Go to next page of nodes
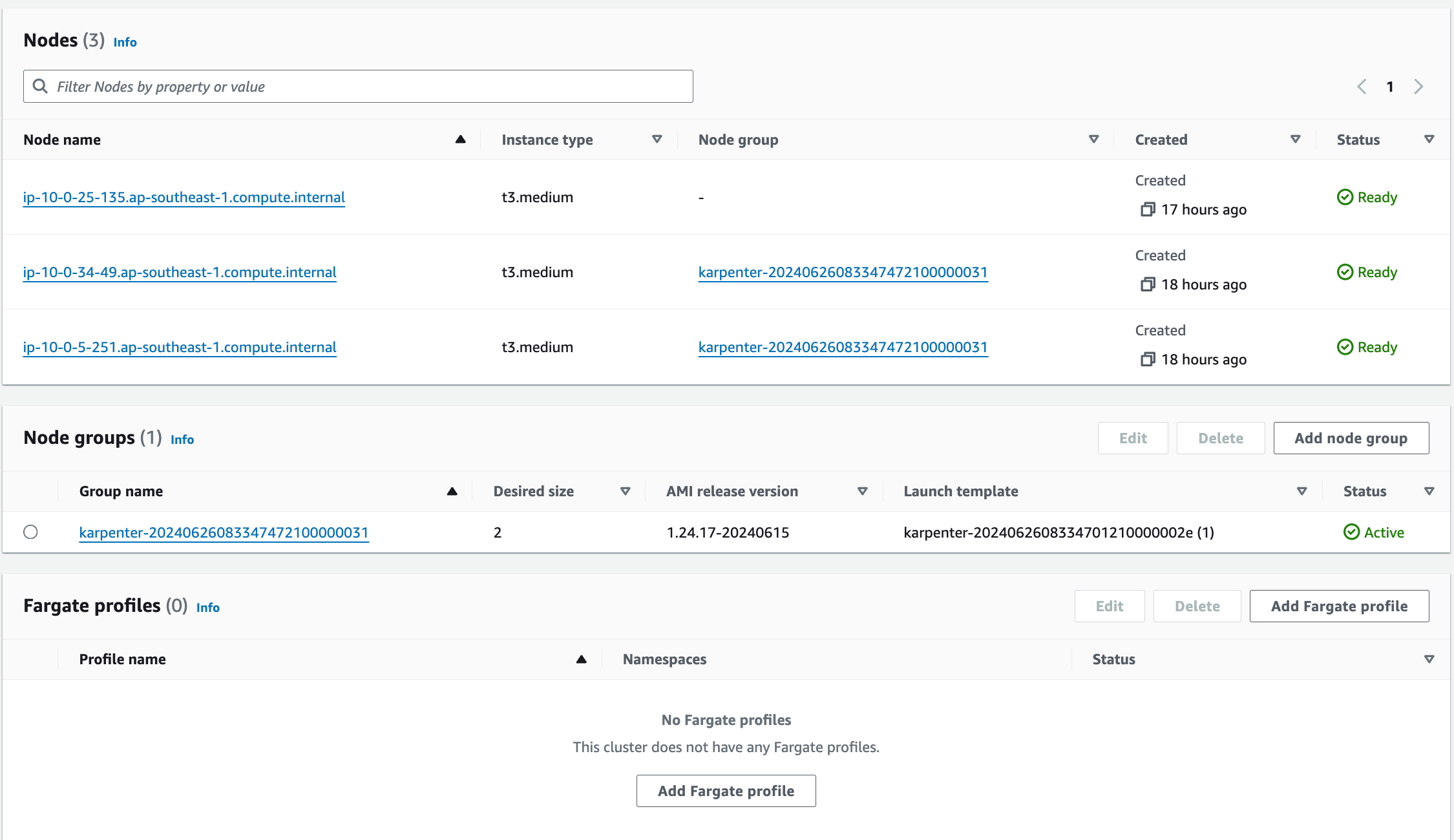 coord(1418,87)
